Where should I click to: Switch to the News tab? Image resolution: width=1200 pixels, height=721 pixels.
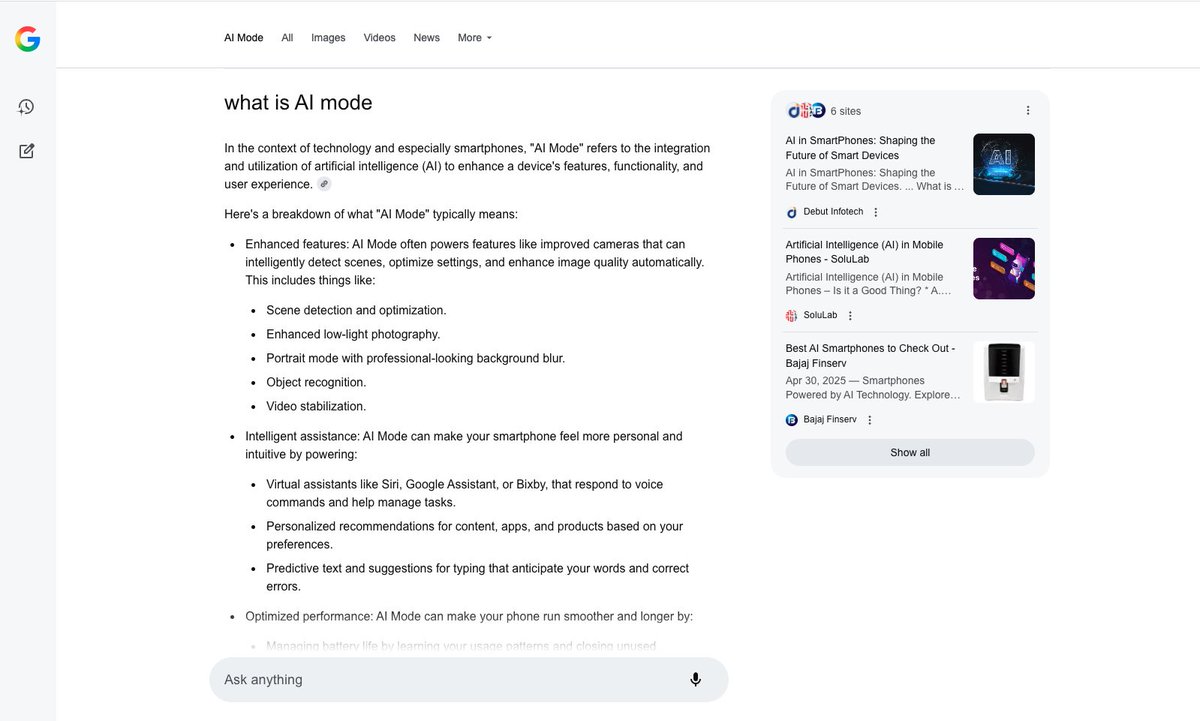pyautogui.click(x=427, y=38)
